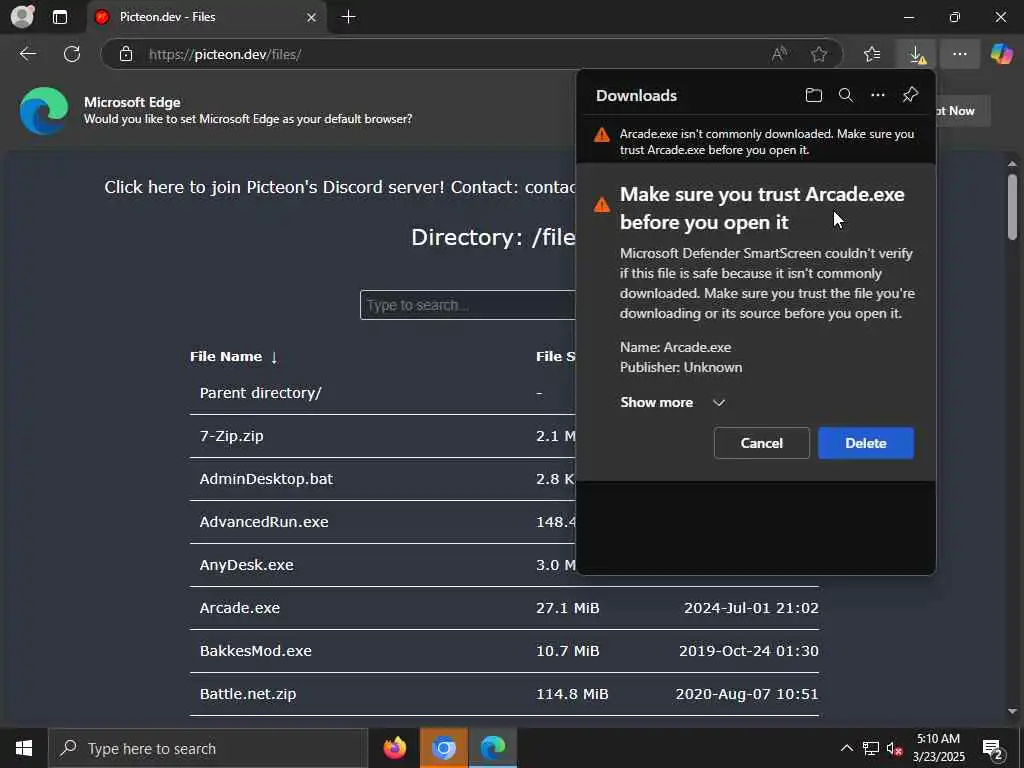This screenshot has height=768, width=1024.
Task: Download AdminDesktop.bat
Action: [266, 479]
